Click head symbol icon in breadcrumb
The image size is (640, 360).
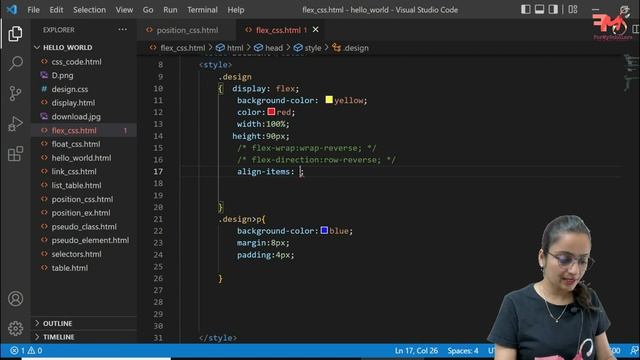coord(258,48)
